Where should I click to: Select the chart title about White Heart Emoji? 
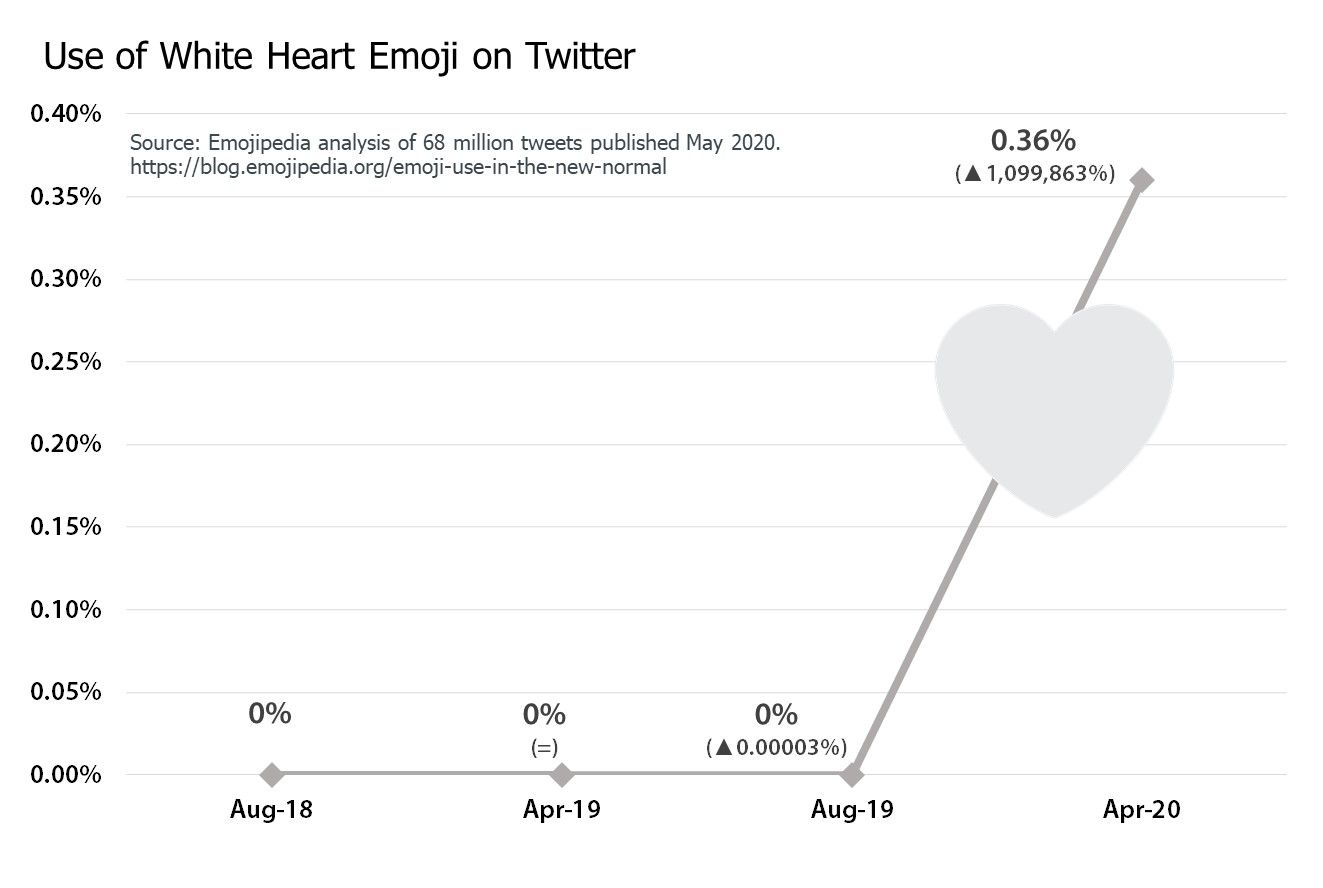tap(339, 57)
